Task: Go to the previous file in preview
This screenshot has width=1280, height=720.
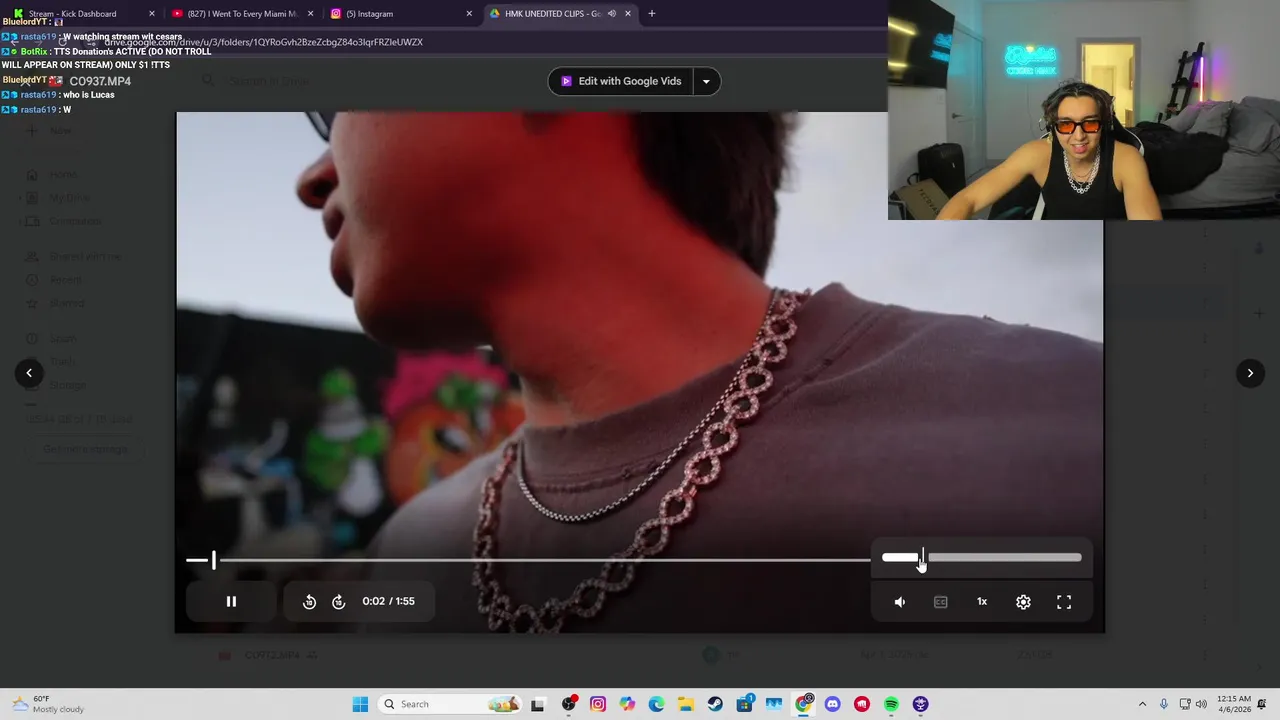Action: (x=29, y=373)
